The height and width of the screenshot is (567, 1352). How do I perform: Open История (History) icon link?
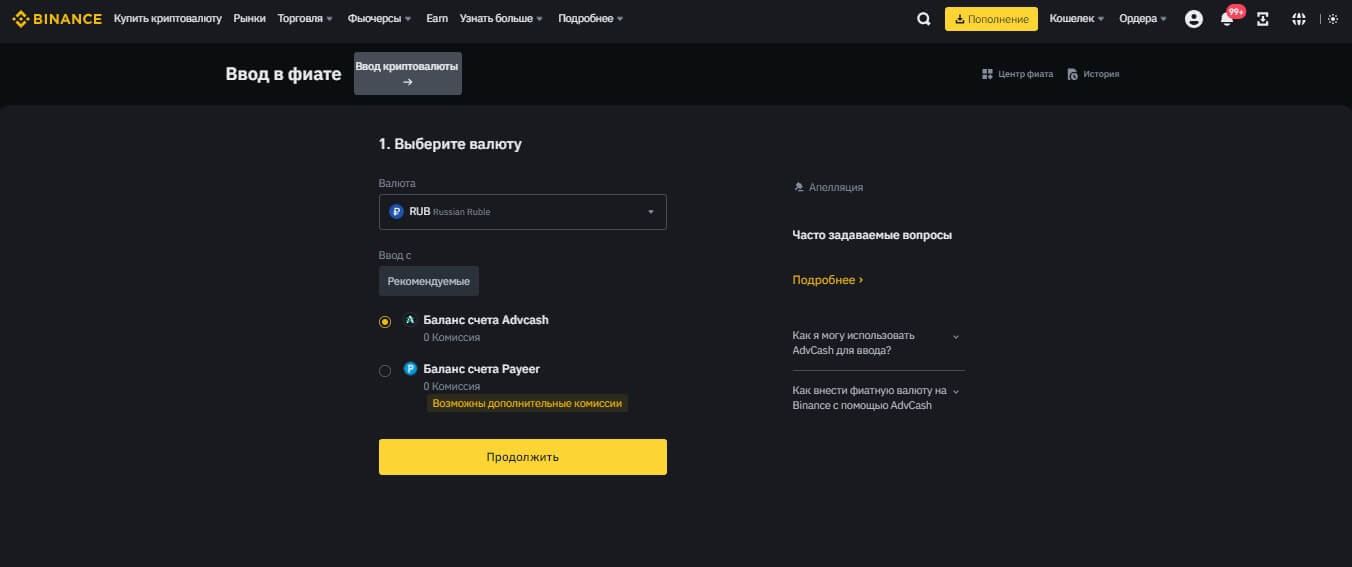pyautogui.click(x=1093, y=74)
